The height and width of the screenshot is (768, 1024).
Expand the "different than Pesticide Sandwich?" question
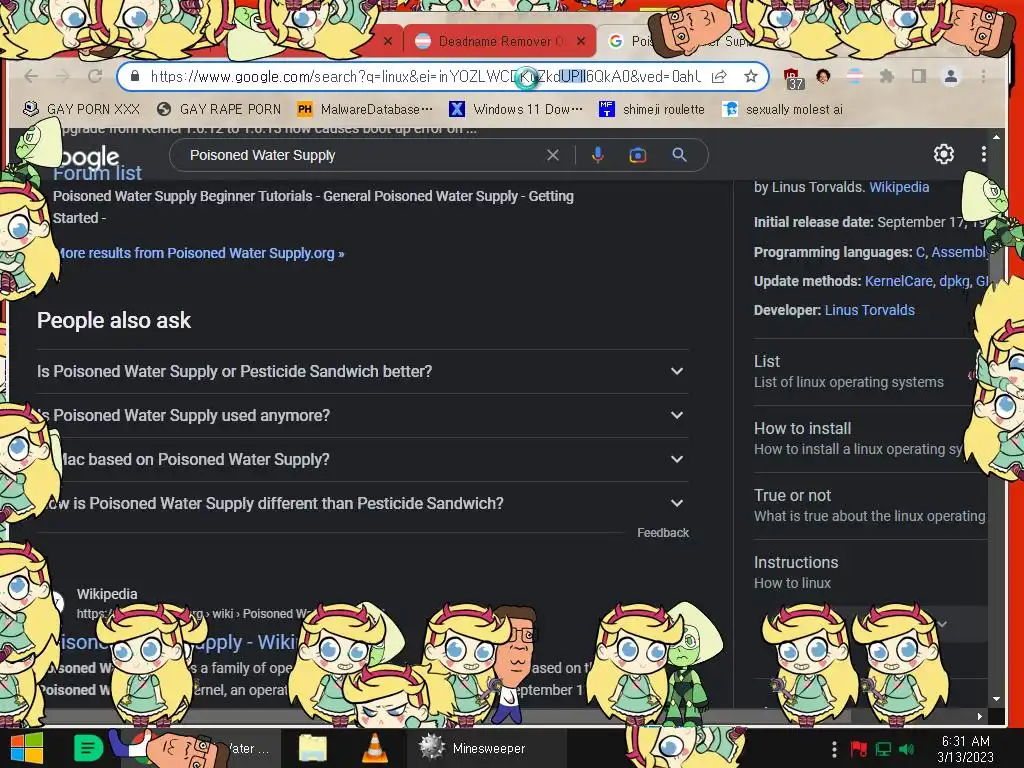[362, 504]
